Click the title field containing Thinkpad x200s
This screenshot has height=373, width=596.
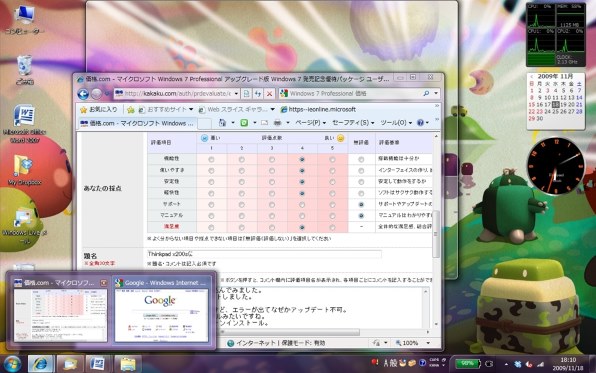coord(264,254)
